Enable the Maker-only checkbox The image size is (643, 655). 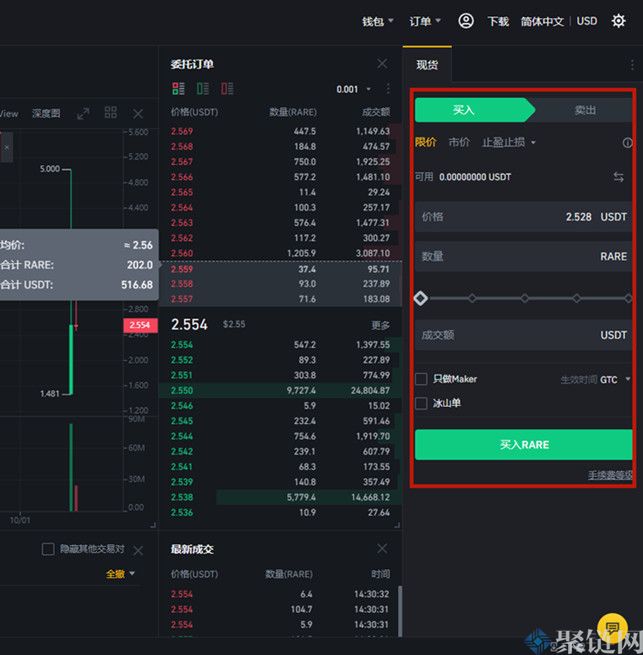(421, 379)
